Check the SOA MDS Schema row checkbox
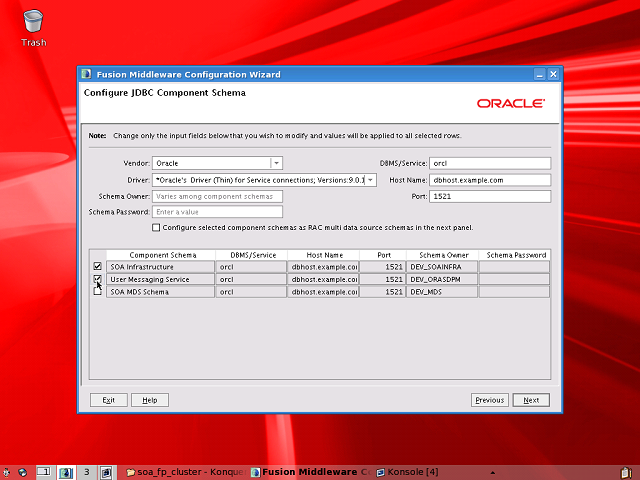 click(97, 291)
